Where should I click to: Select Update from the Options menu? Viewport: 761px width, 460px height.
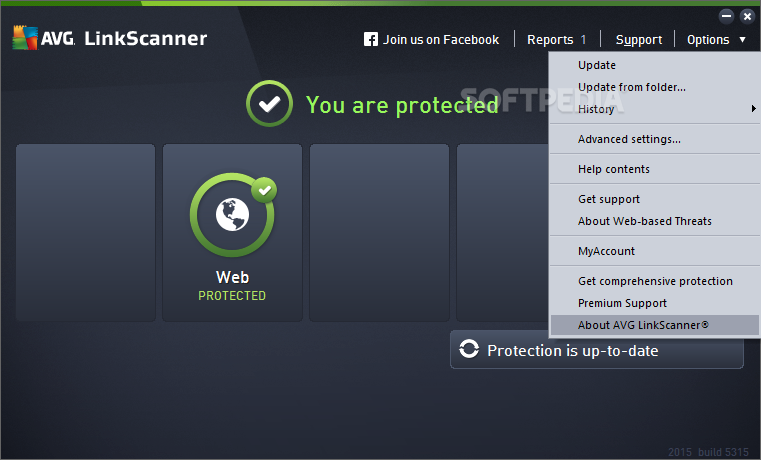click(654, 65)
